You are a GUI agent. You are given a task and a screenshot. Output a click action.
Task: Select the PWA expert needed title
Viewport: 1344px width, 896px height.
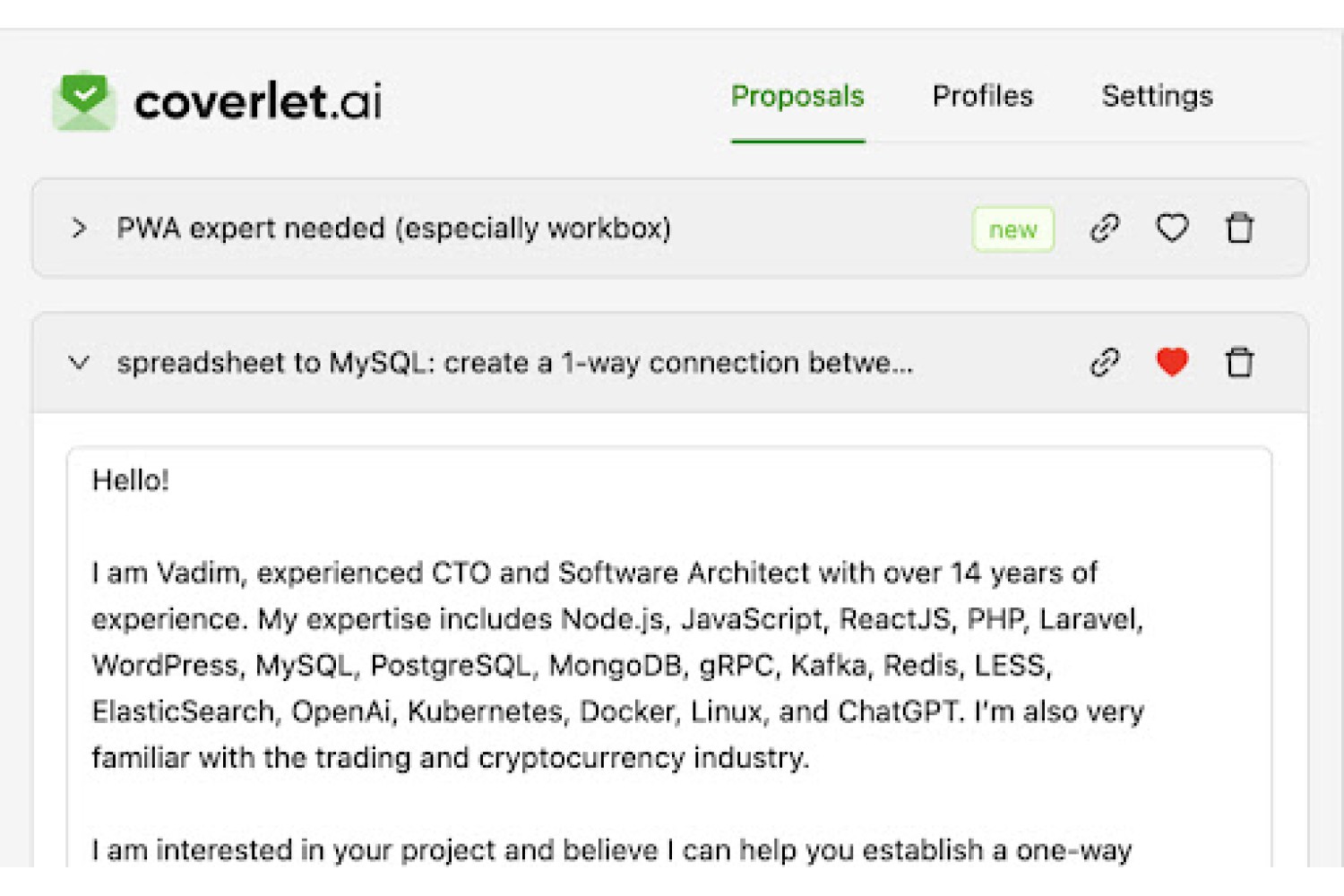point(393,228)
